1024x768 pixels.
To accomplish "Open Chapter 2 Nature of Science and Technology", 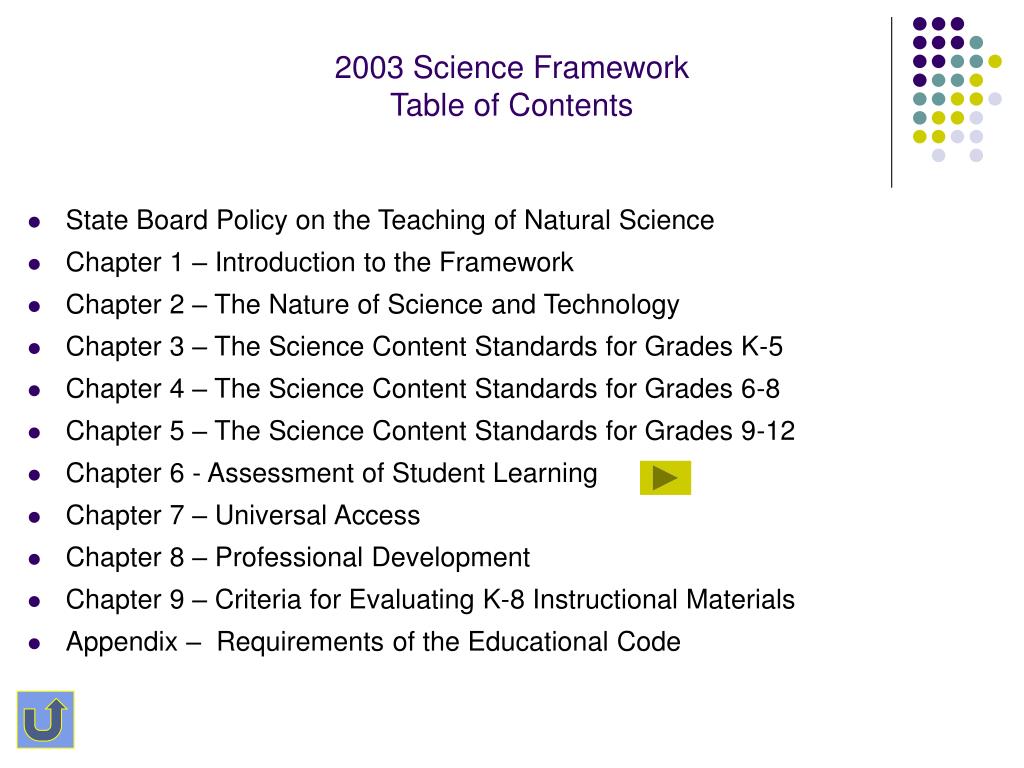I will pyautogui.click(x=372, y=305).
